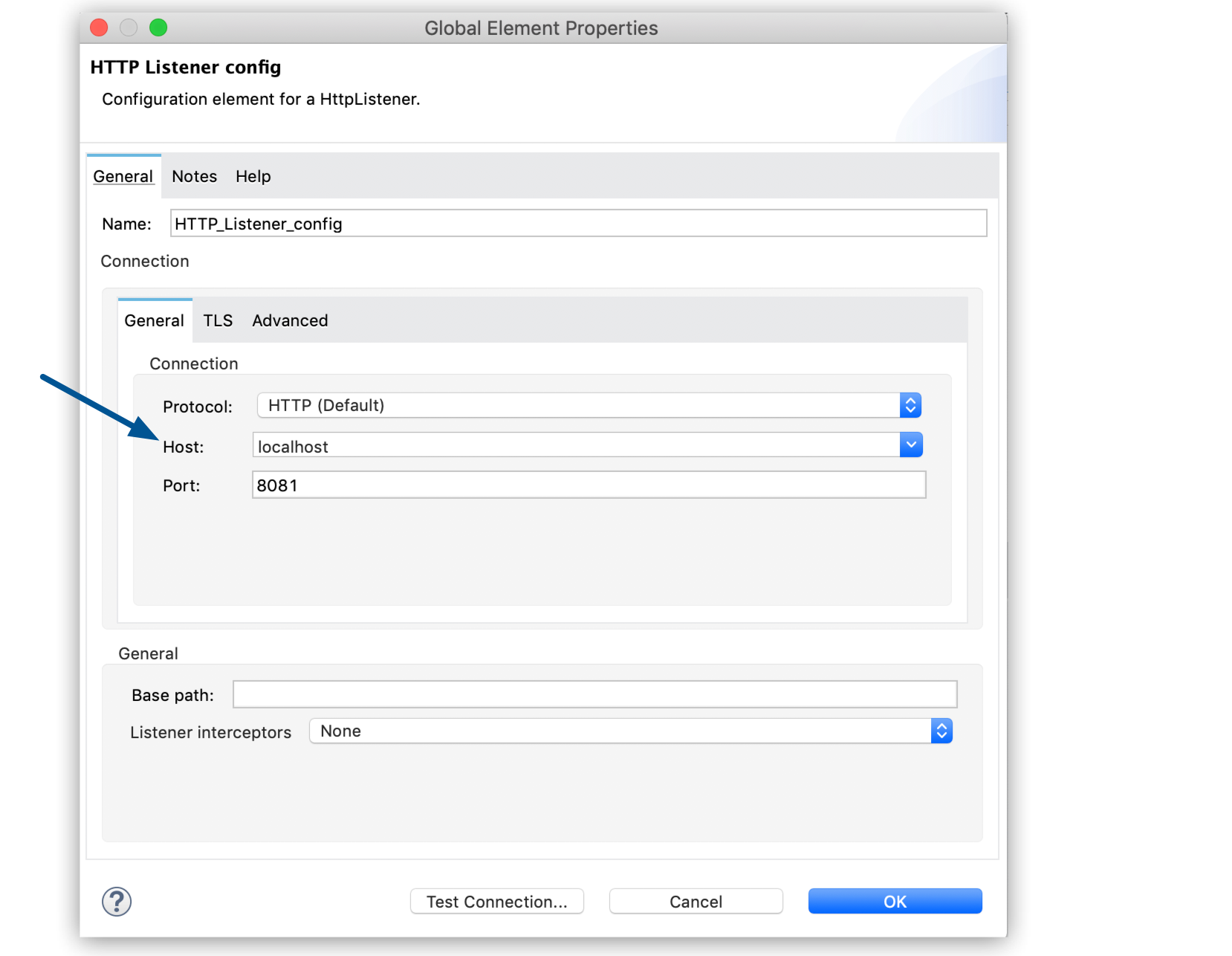The width and height of the screenshot is (1232, 956).
Task: Select the Name field with HTTP_Listener_config
Action: (x=578, y=223)
